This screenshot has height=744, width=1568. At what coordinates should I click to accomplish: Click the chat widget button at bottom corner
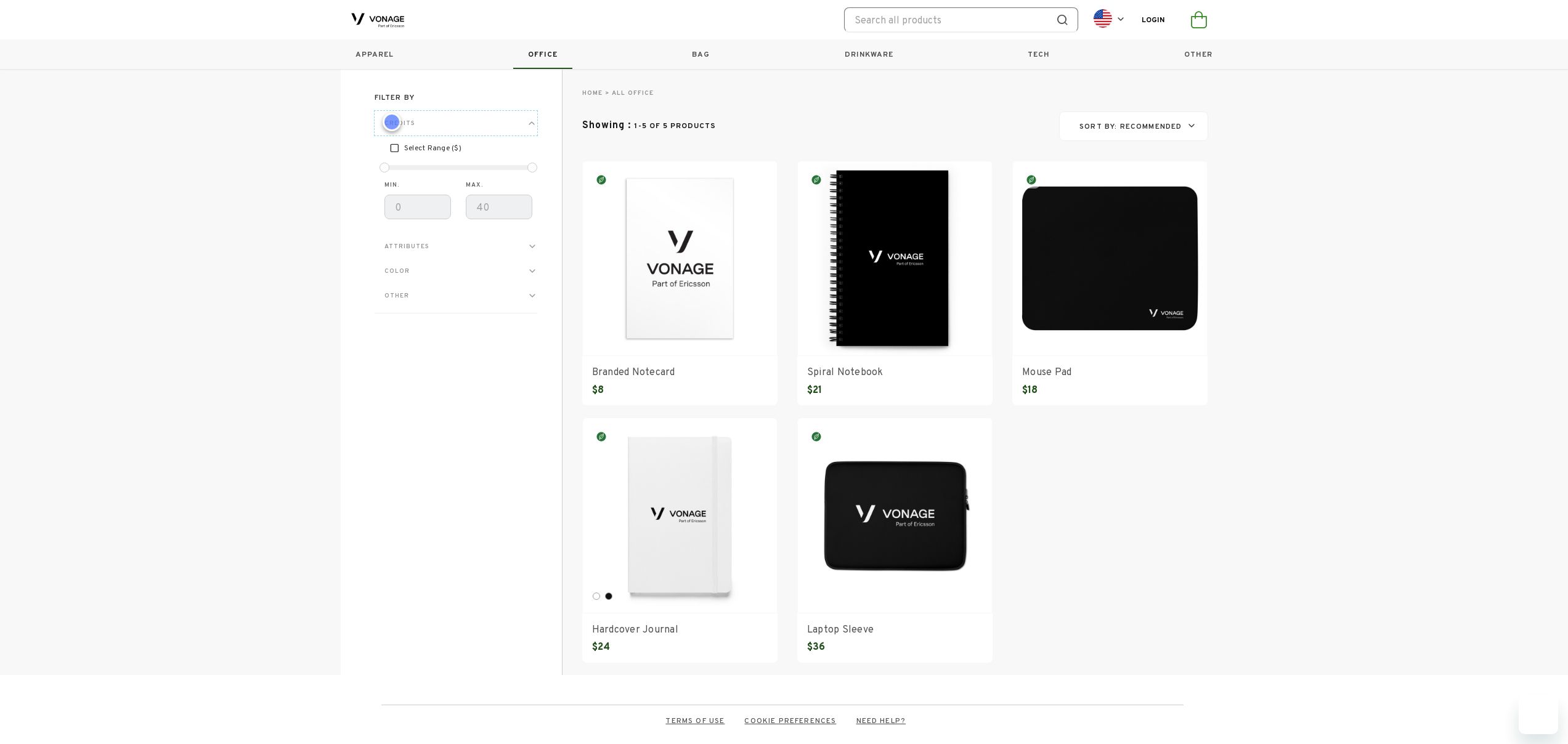click(x=1538, y=714)
